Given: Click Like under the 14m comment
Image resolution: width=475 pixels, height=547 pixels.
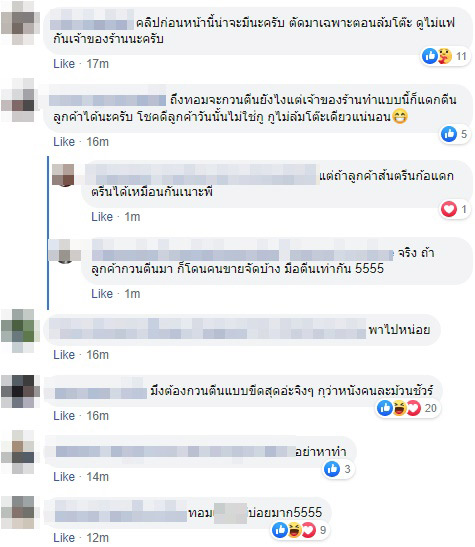Looking at the screenshot, I should [x=64, y=477].
